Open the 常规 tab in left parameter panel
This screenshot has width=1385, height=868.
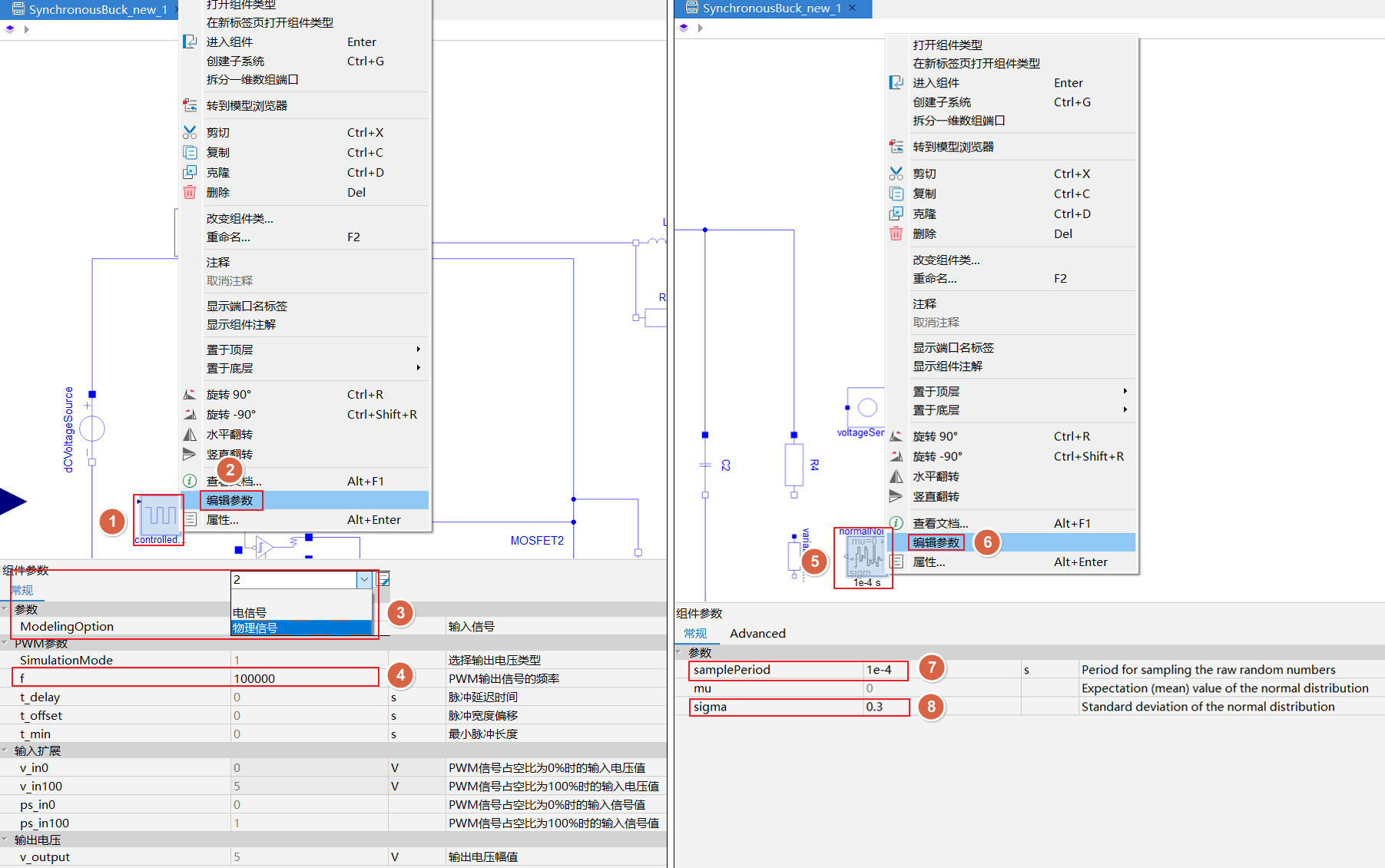[x=22, y=590]
